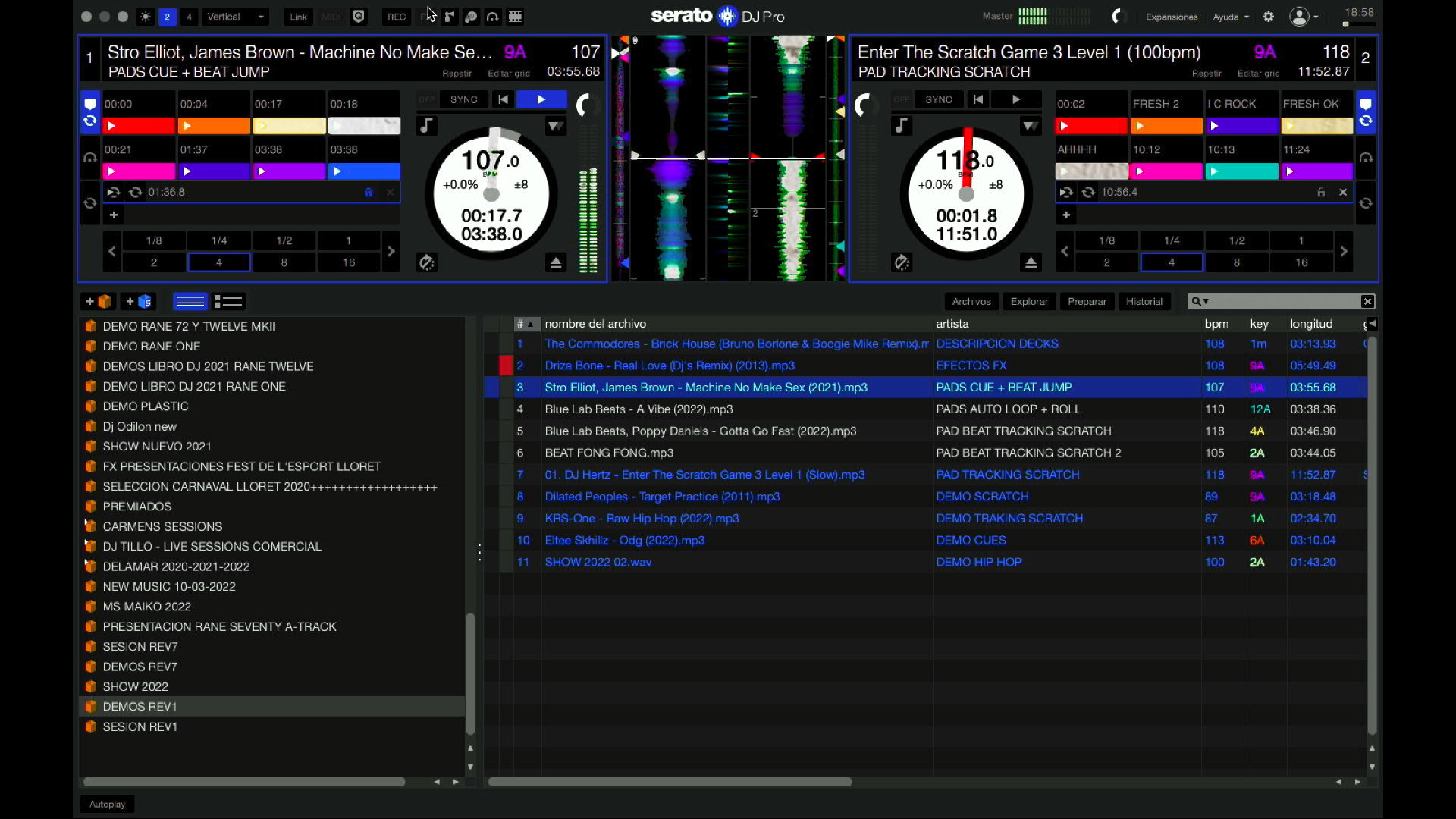
Task: Open the user account dropdown
Action: click(x=1302, y=17)
